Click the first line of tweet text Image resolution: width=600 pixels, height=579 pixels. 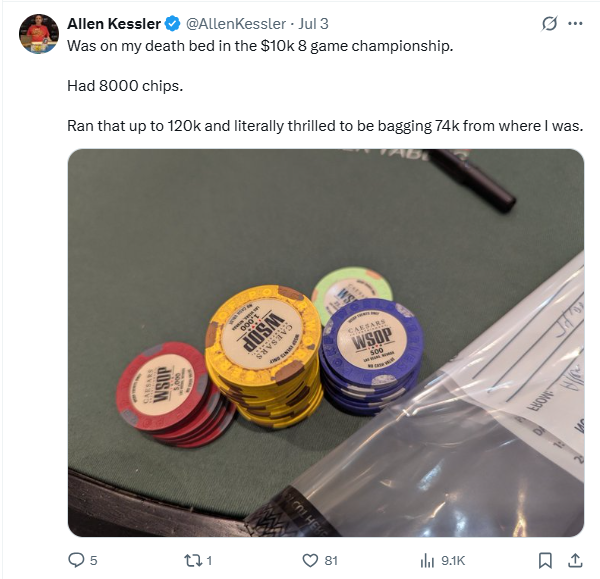[260, 46]
